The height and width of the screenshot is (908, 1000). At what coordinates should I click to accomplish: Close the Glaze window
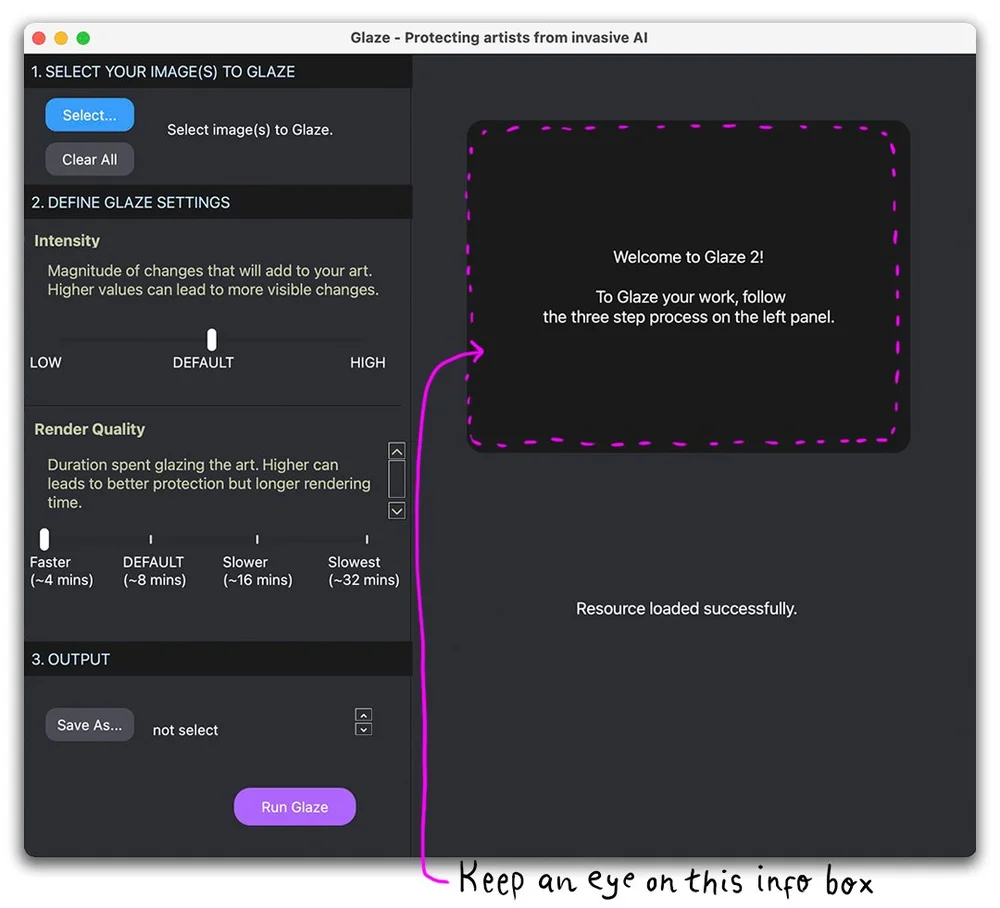click(39, 38)
